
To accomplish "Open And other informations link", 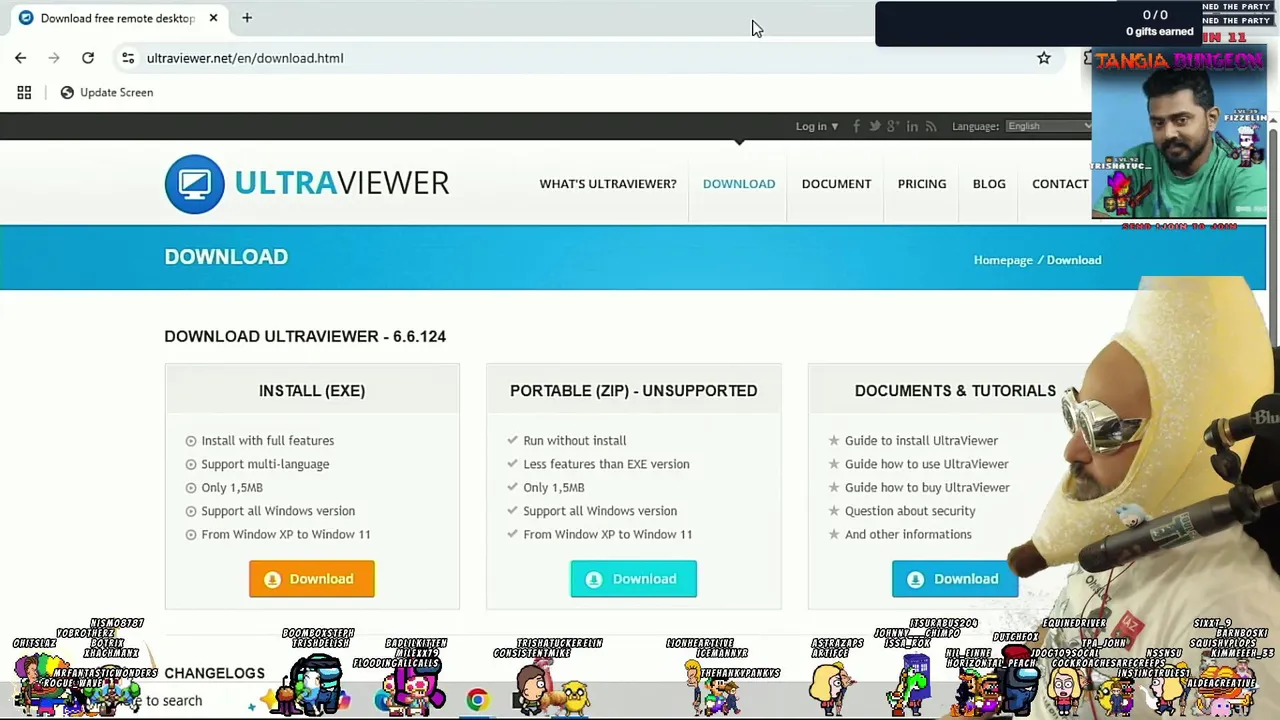I will [x=908, y=534].
